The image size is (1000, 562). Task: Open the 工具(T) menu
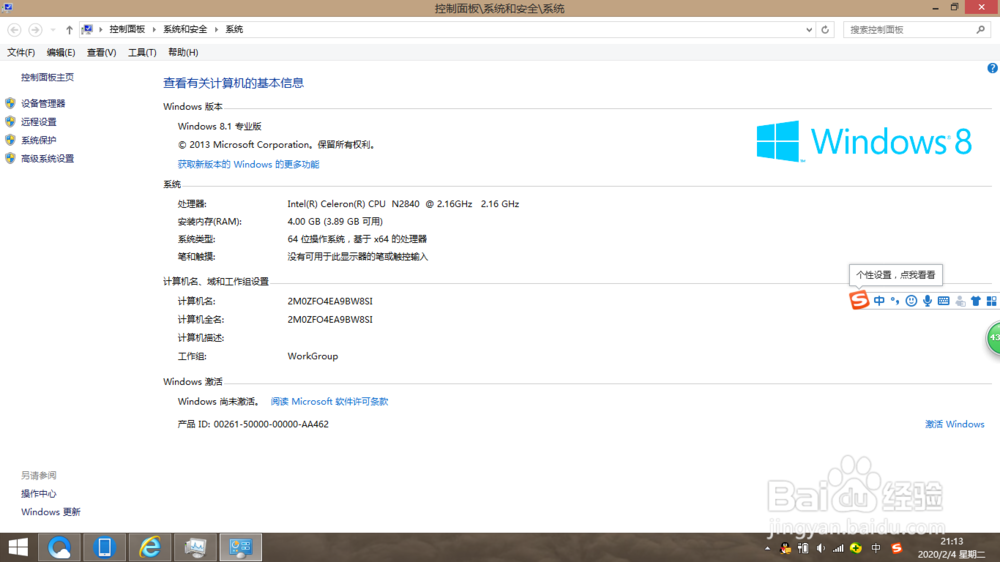point(142,52)
